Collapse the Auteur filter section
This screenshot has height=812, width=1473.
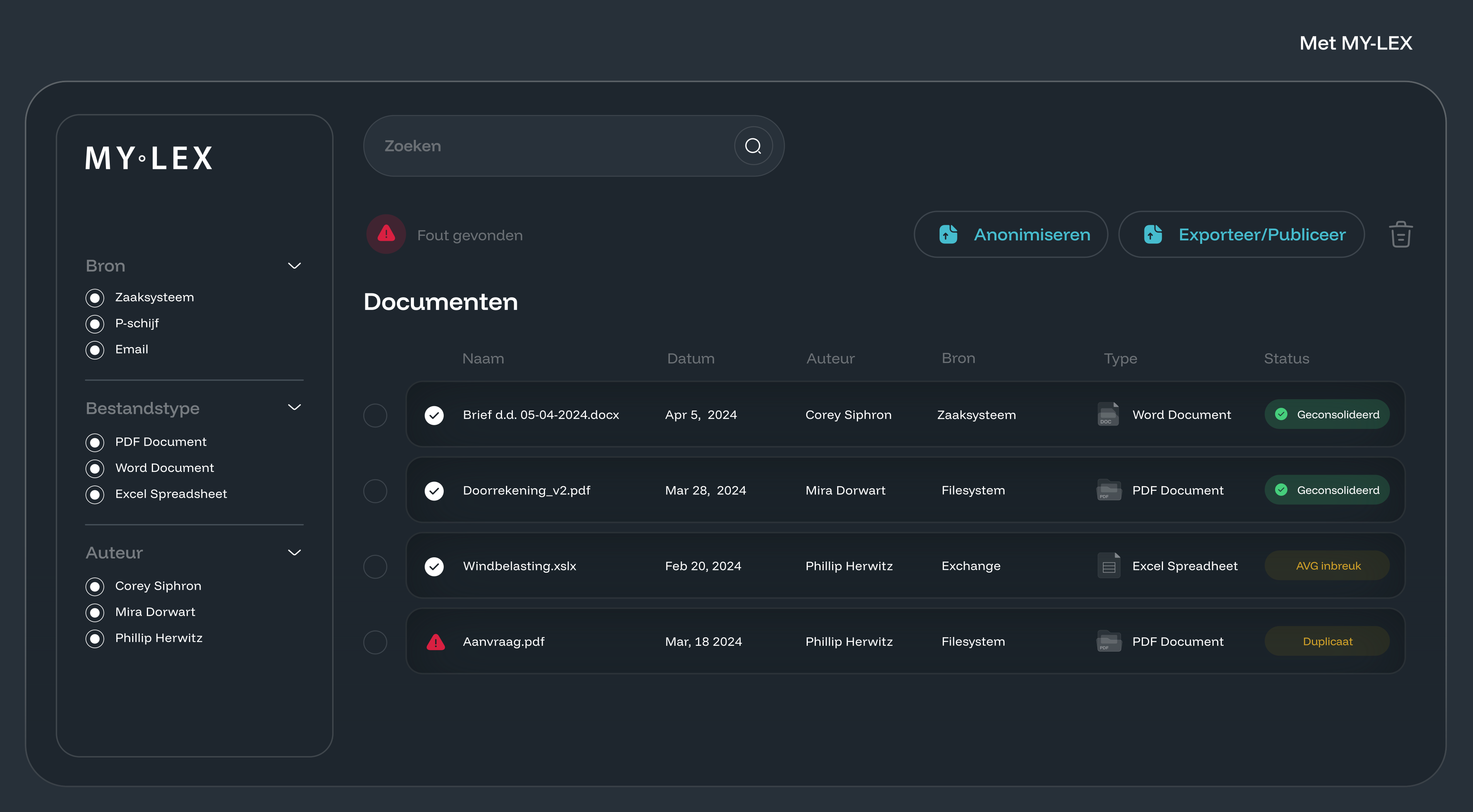click(294, 552)
